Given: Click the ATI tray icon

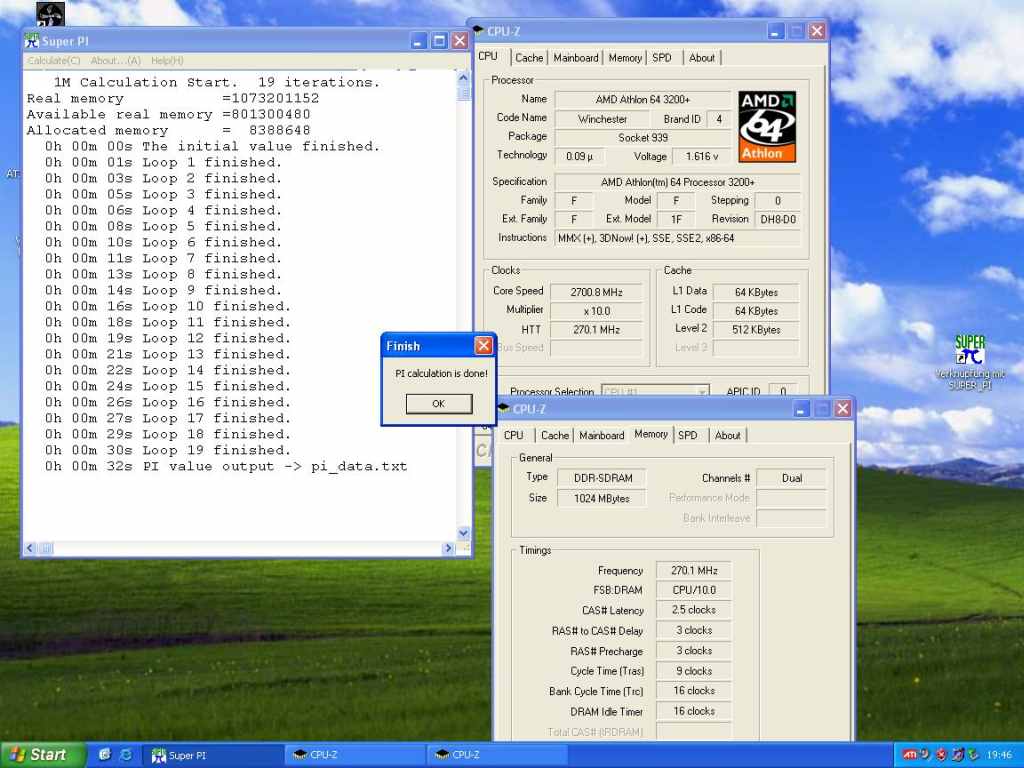Looking at the screenshot, I should coord(910,755).
